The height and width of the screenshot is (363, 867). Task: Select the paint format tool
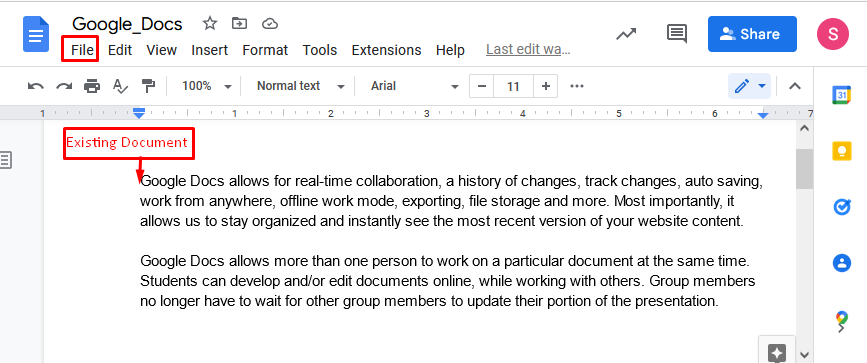pyautogui.click(x=148, y=86)
